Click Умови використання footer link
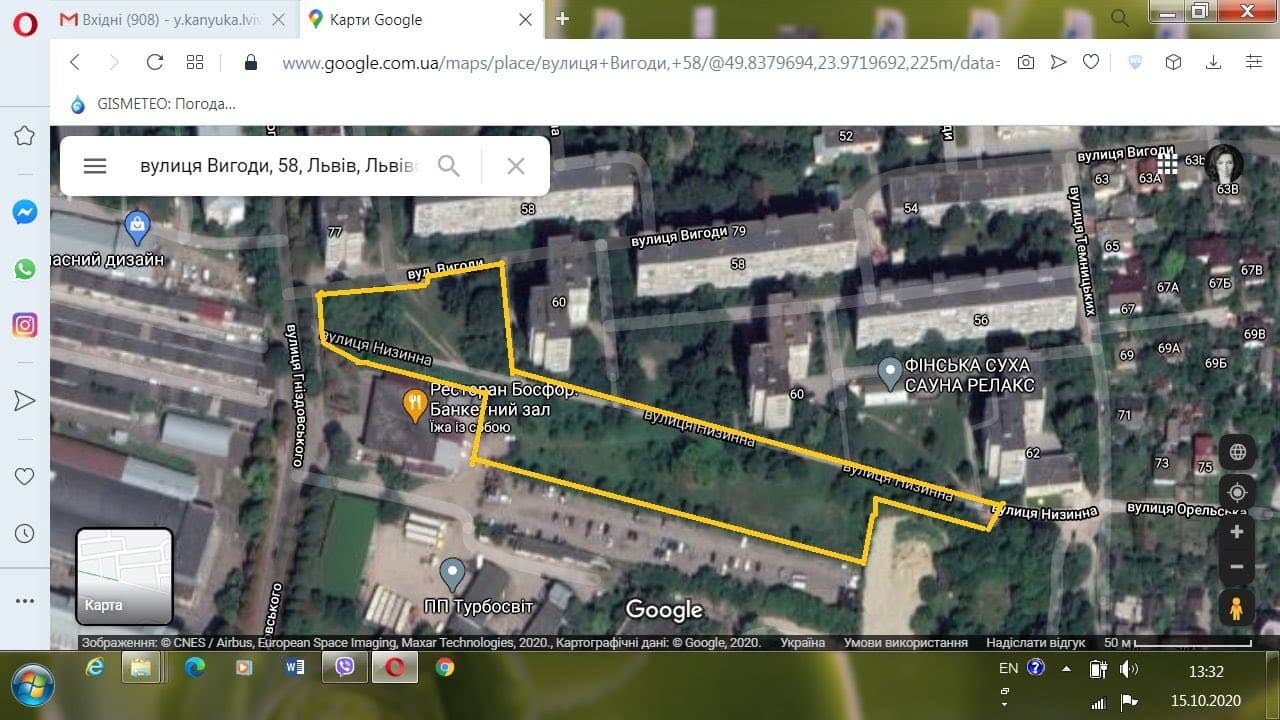The height and width of the screenshot is (720, 1280). click(905, 643)
